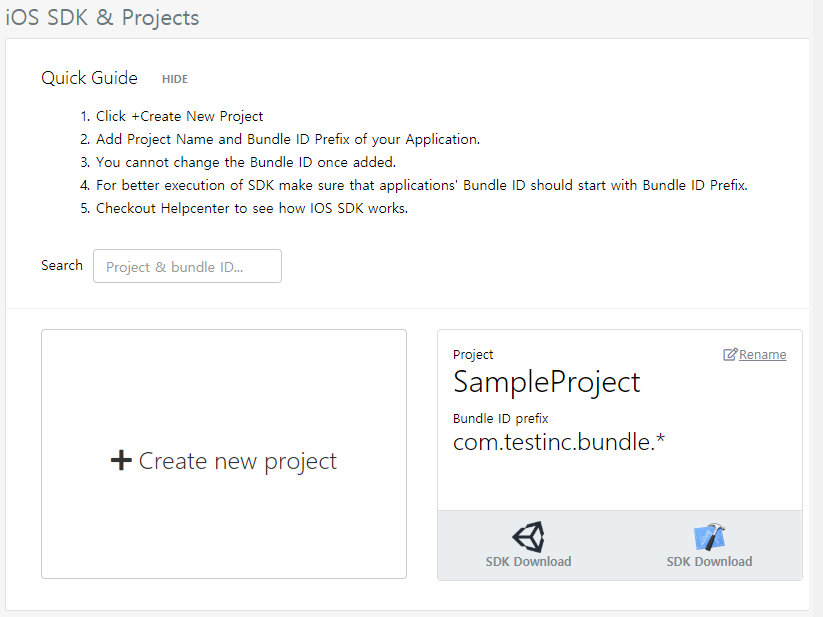Select the Create new project card
Viewport: 823px width, 617px height.
point(224,454)
